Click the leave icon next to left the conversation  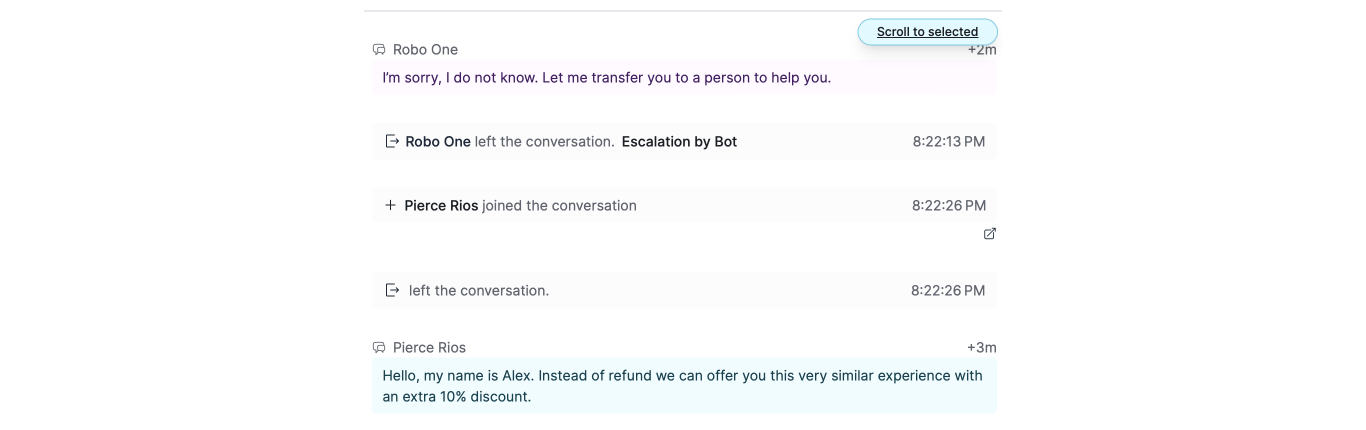coord(392,291)
